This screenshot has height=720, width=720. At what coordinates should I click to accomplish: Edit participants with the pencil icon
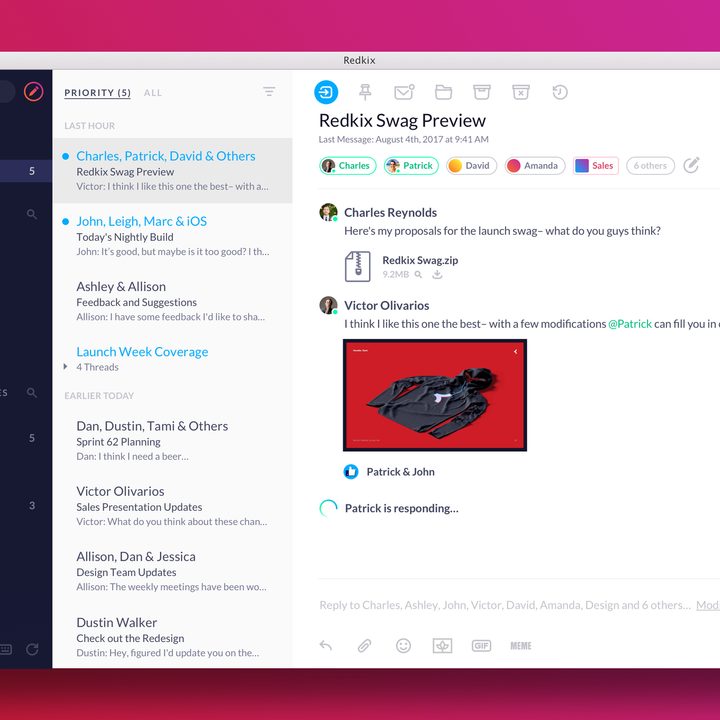click(x=691, y=165)
